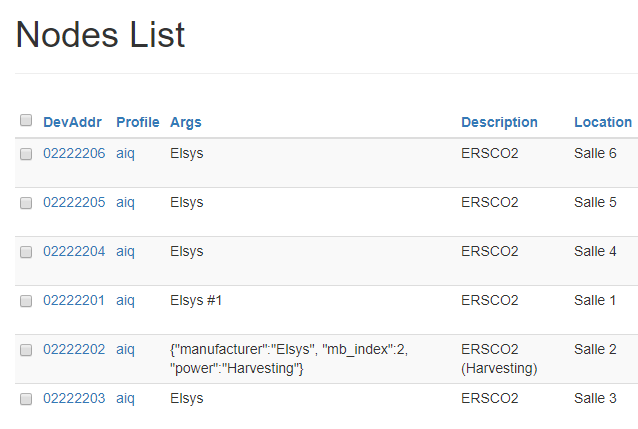638x429 pixels.
Task: Mark the checkbox for node 02222202
Action: [26, 350]
